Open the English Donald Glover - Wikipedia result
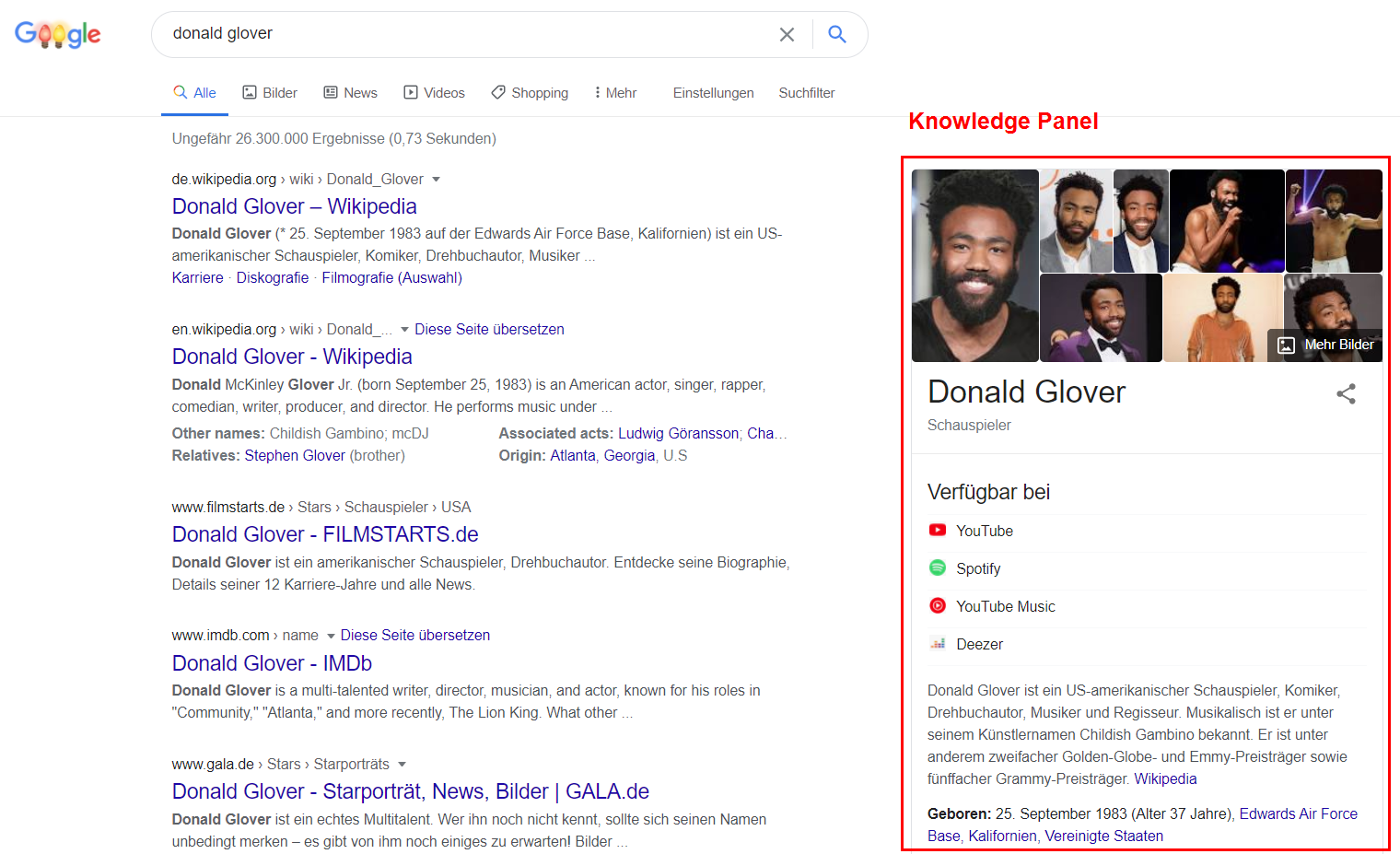 (292, 357)
